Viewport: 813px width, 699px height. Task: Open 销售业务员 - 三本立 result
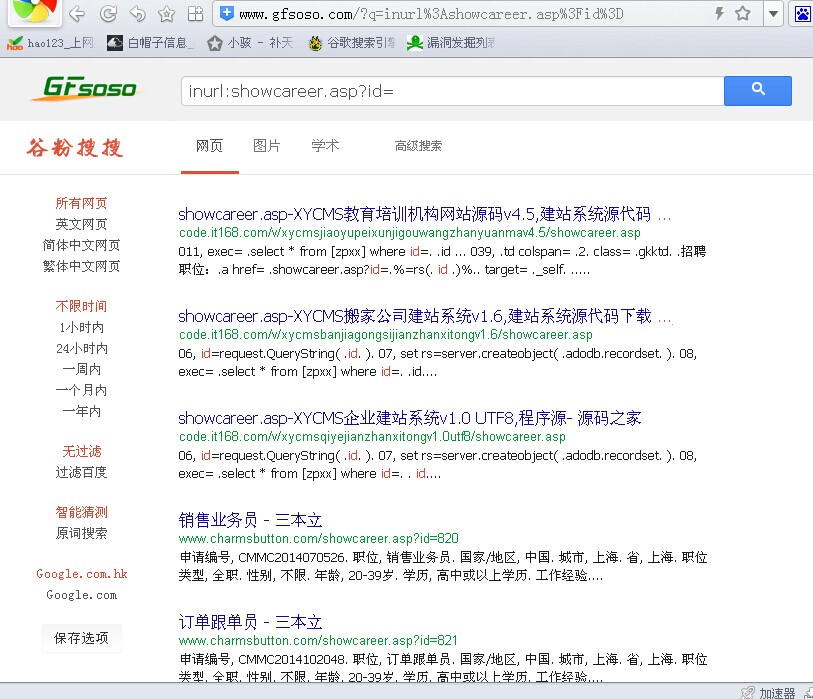(250, 520)
